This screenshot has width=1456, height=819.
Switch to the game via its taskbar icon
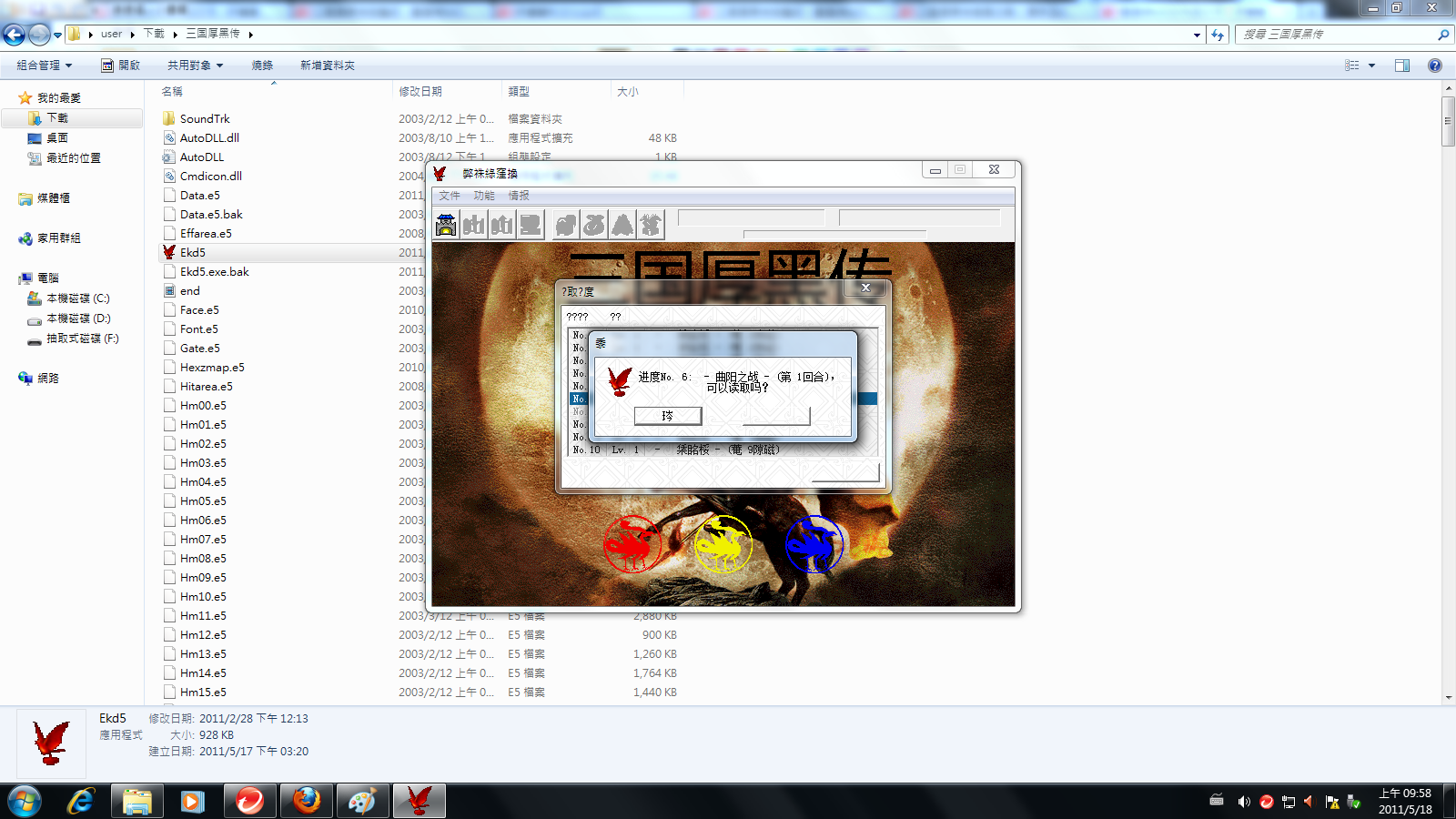pyautogui.click(x=420, y=801)
